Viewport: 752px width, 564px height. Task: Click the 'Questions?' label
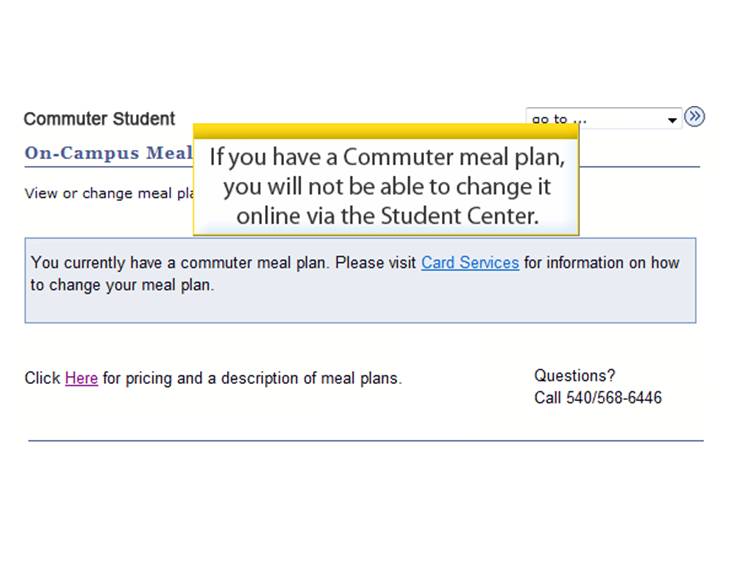tap(575, 376)
